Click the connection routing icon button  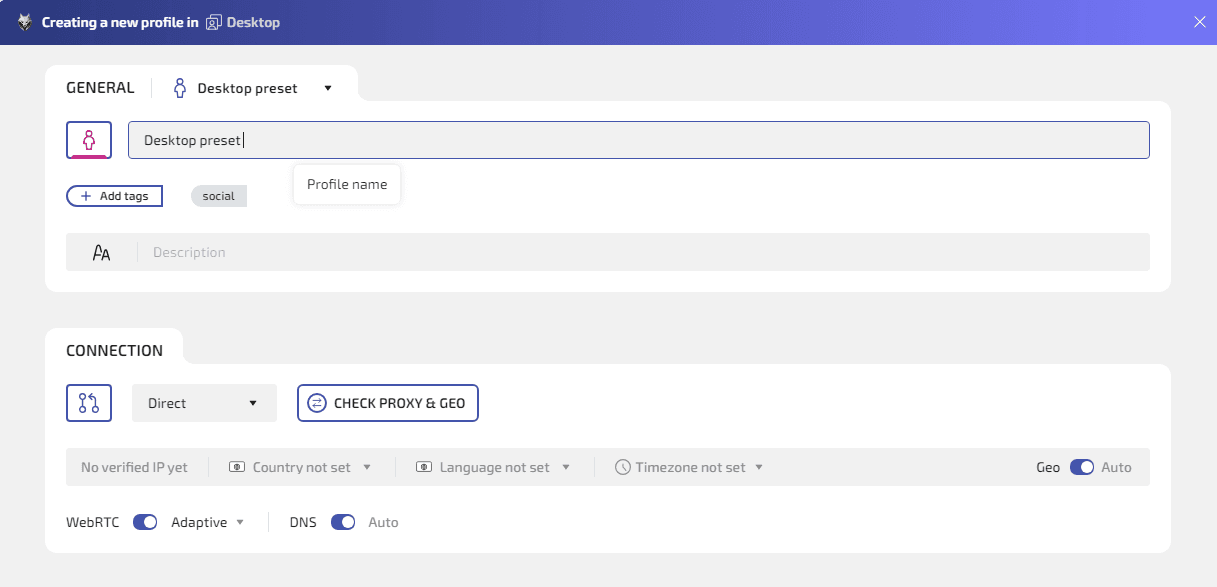(89, 403)
